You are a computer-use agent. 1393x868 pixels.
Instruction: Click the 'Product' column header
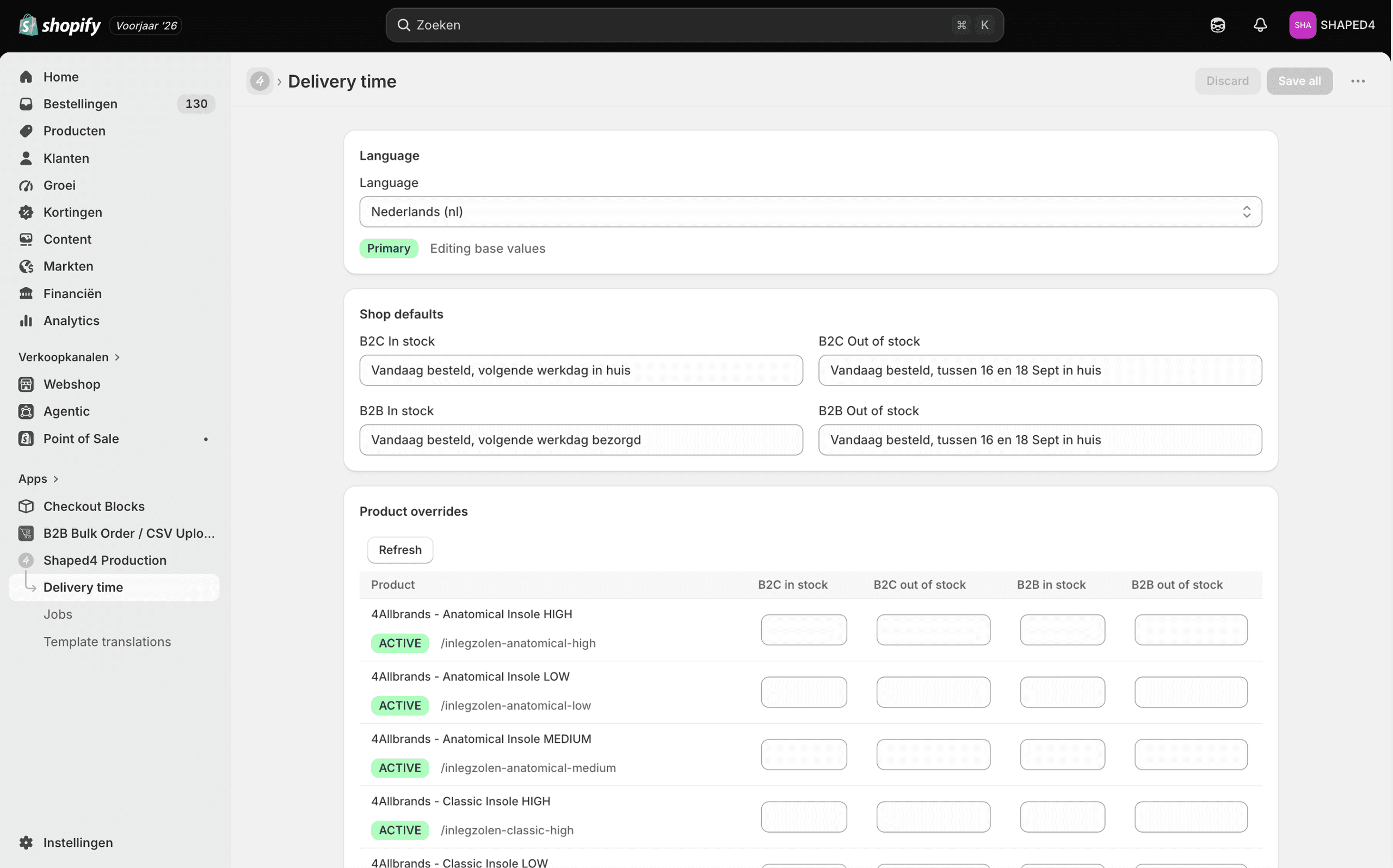click(392, 585)
